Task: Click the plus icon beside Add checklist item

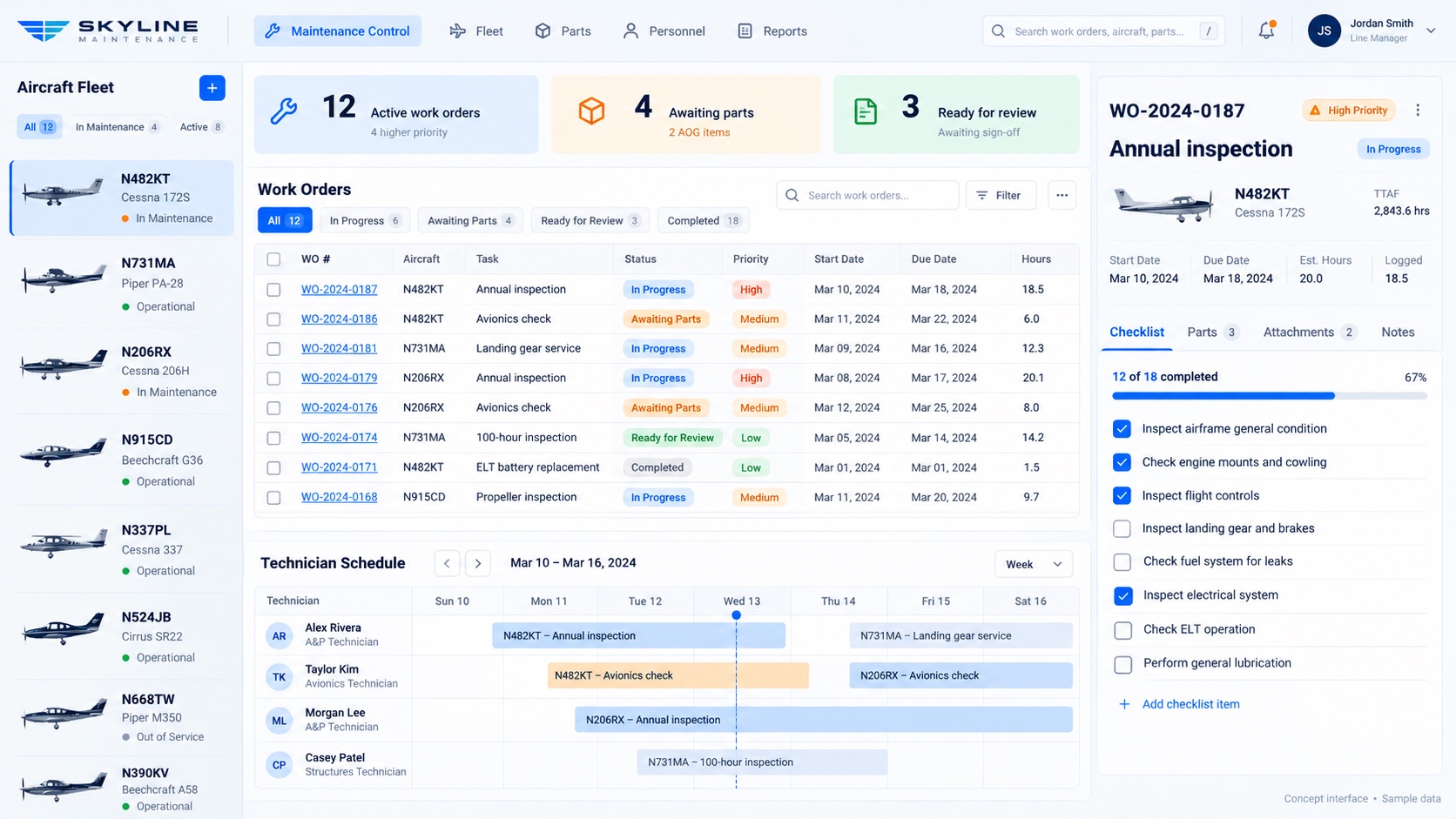Action: [x=1124, y=704]
